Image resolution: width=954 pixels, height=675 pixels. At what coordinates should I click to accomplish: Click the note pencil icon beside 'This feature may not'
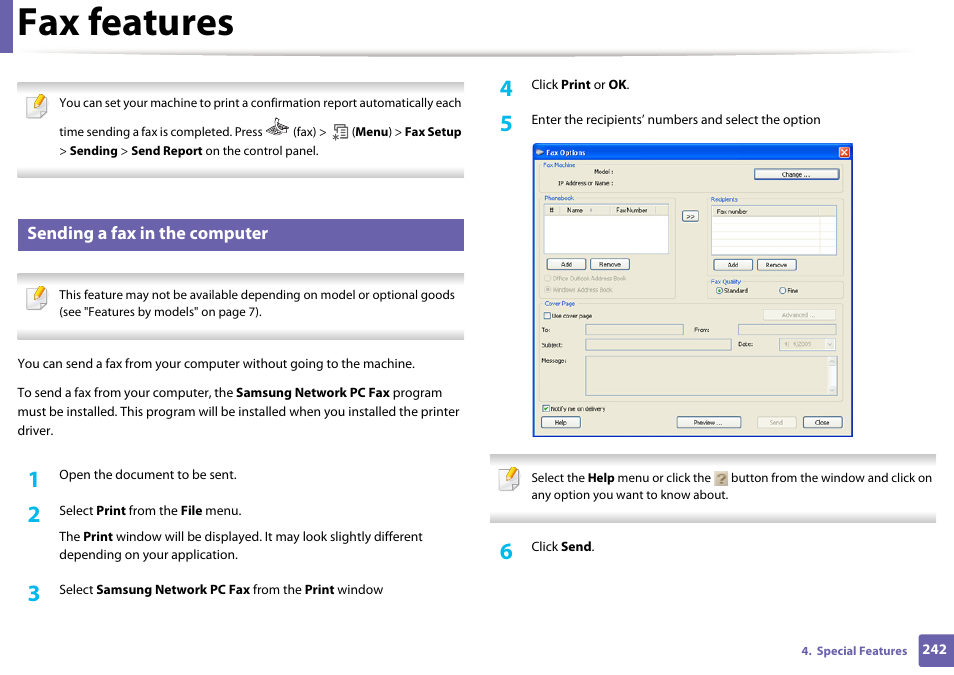point(37,298)
